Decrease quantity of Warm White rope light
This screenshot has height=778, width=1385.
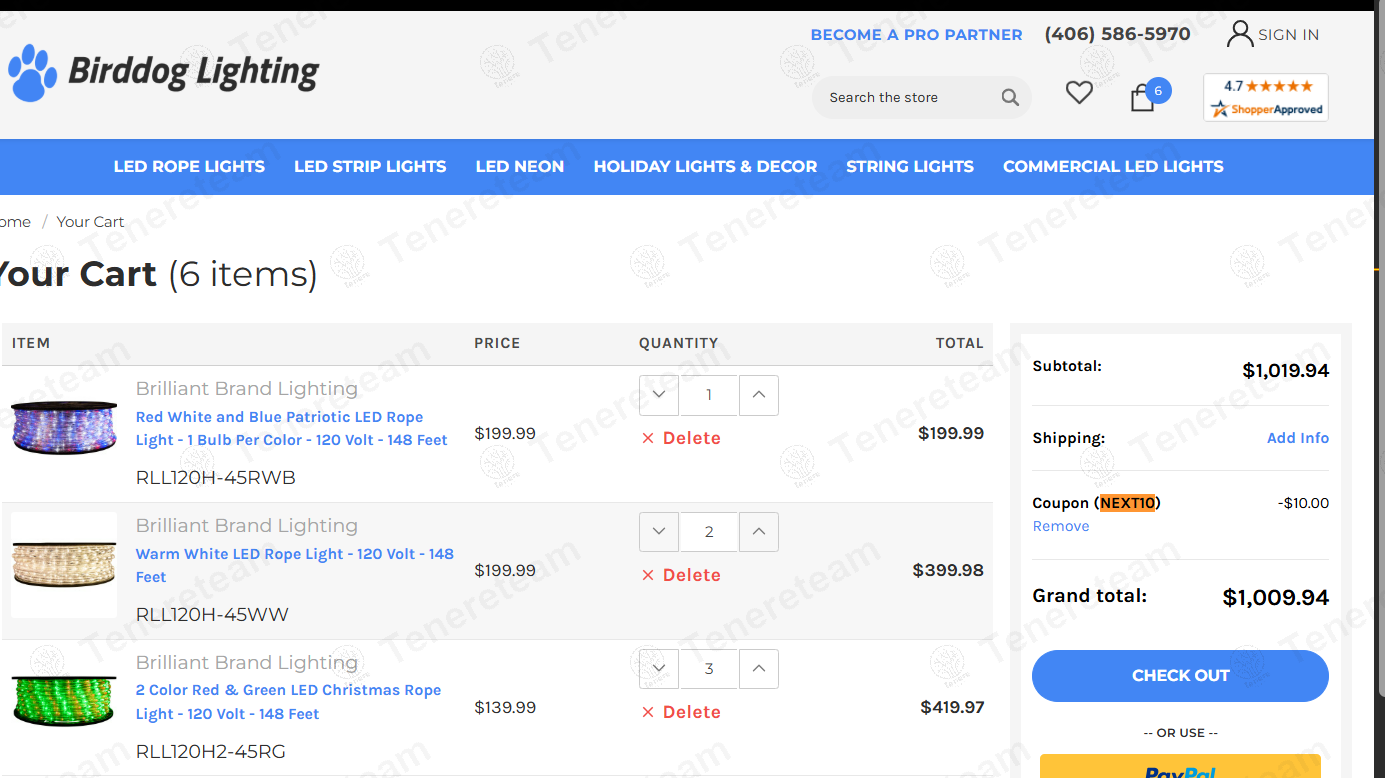click(659, 532)
